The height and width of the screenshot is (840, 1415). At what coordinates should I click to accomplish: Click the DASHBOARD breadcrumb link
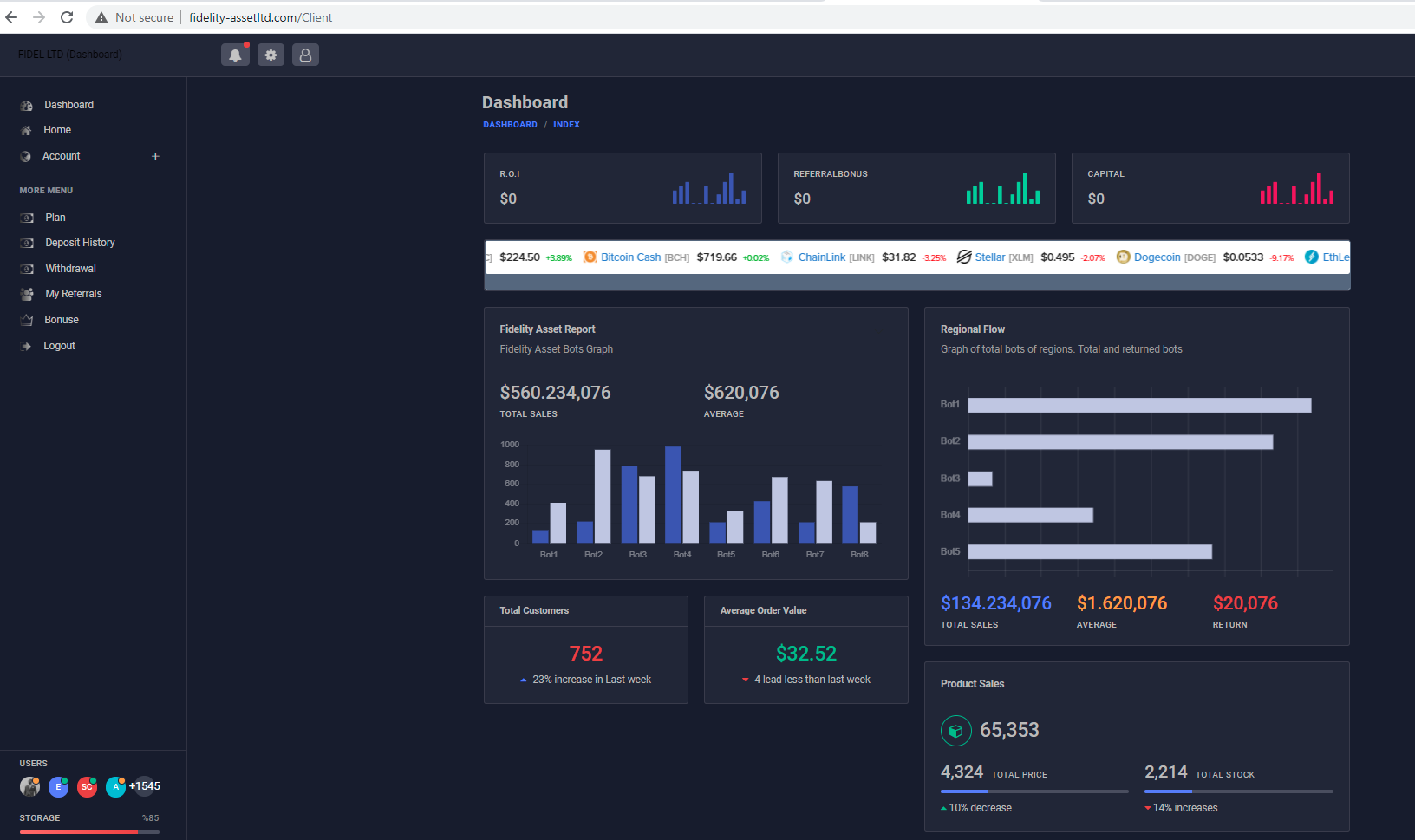pos(510,125)
